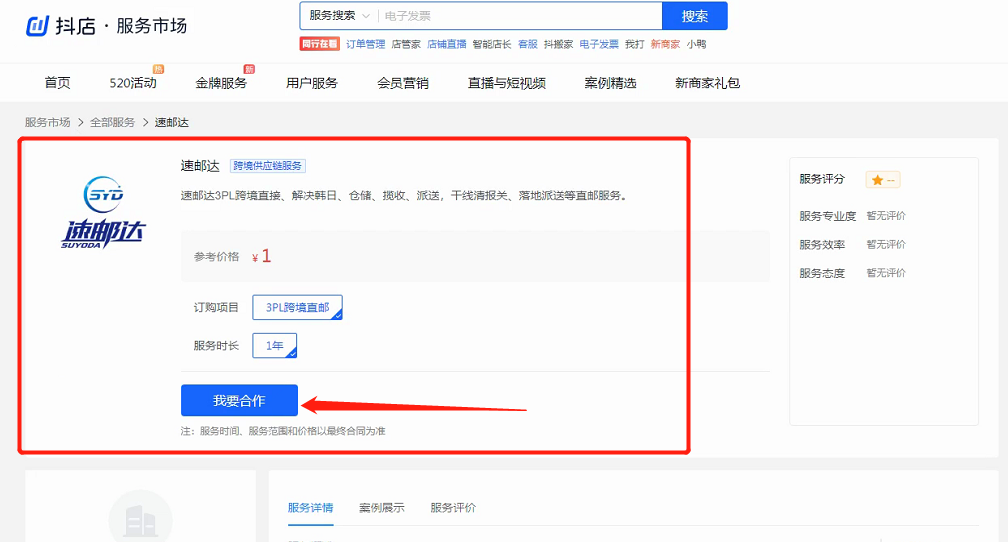Open the 用户服务 nav item
The width and height of the screenshot is (1008, 542).
tap(312, 83)
